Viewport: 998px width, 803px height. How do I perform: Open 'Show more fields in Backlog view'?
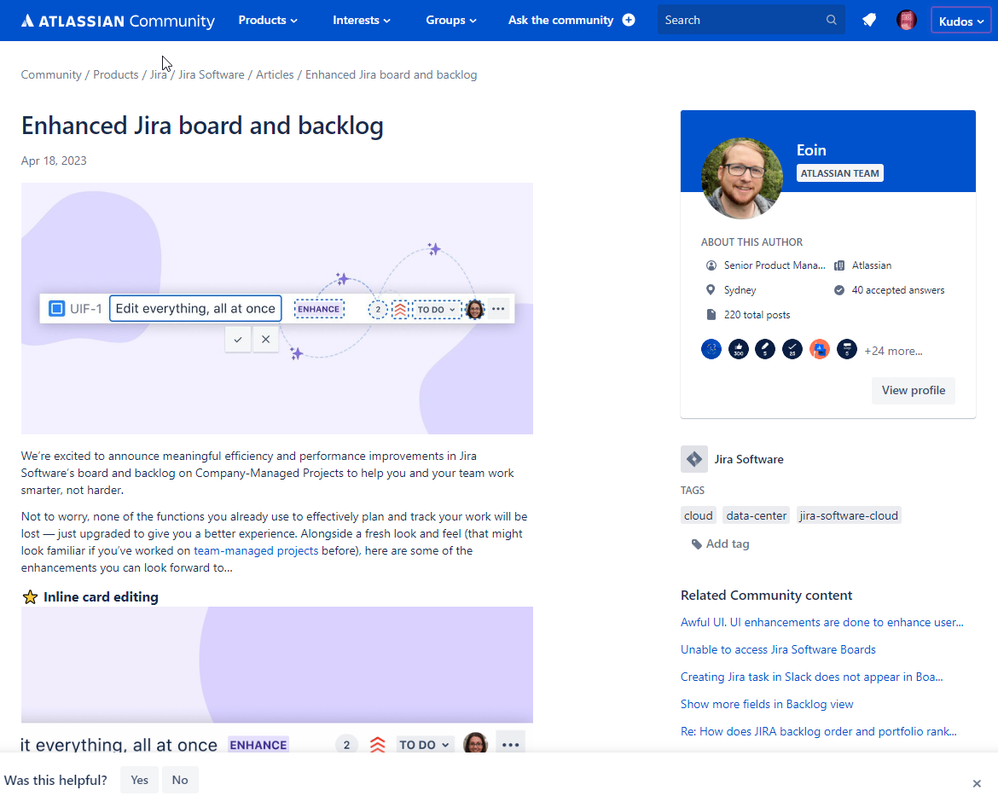766,704
